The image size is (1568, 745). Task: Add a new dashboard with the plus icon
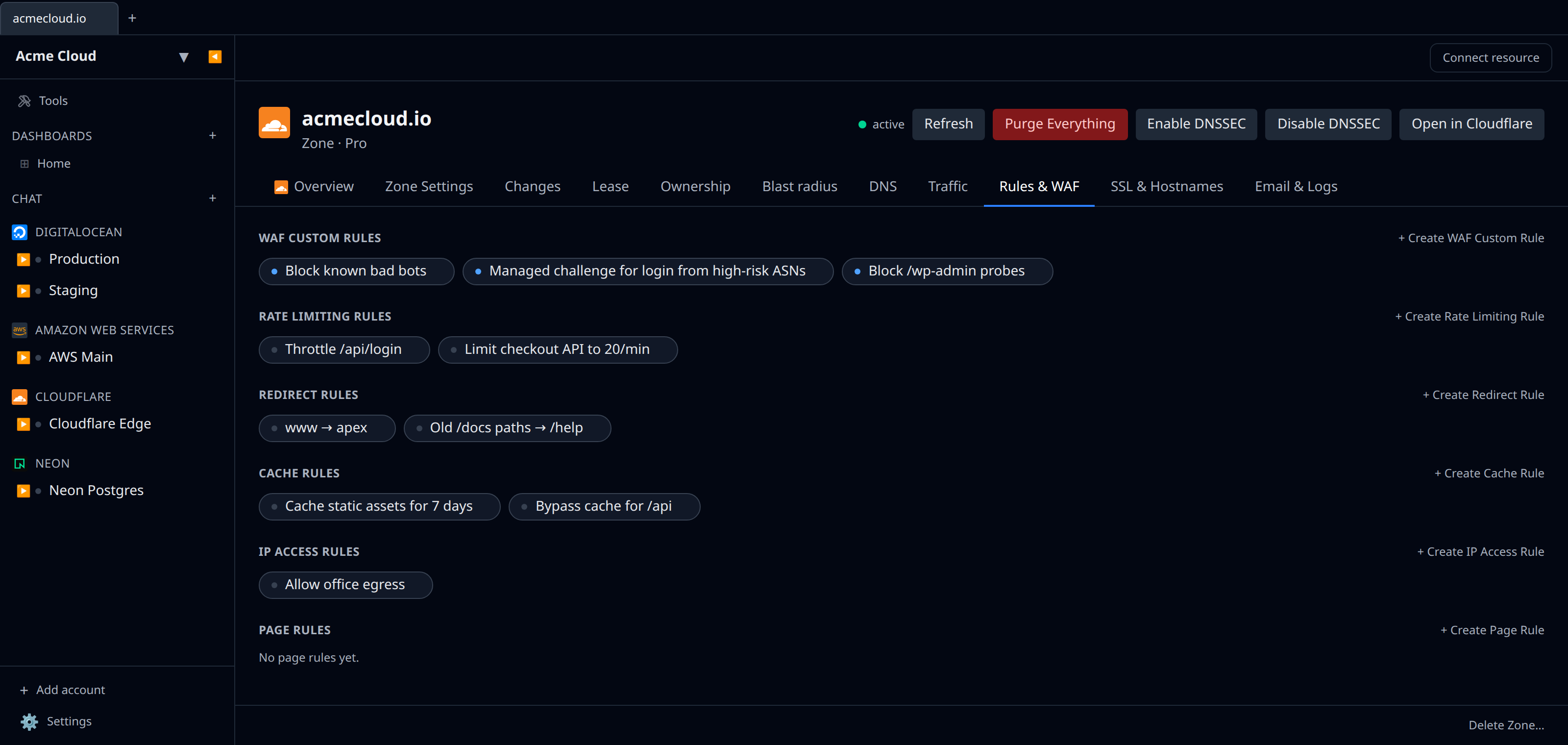[213, 135]
